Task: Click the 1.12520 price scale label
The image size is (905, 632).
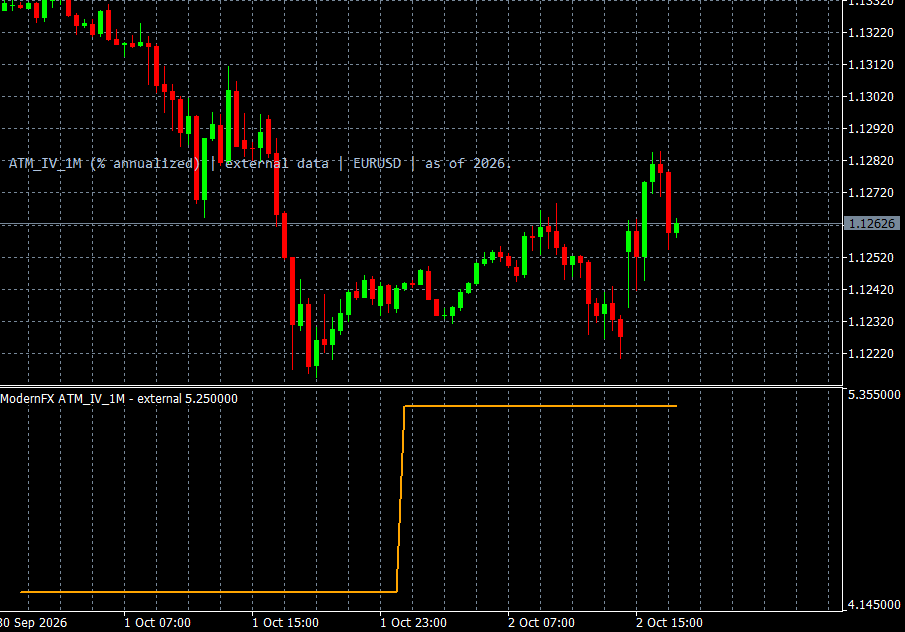Action: point(870,257)
